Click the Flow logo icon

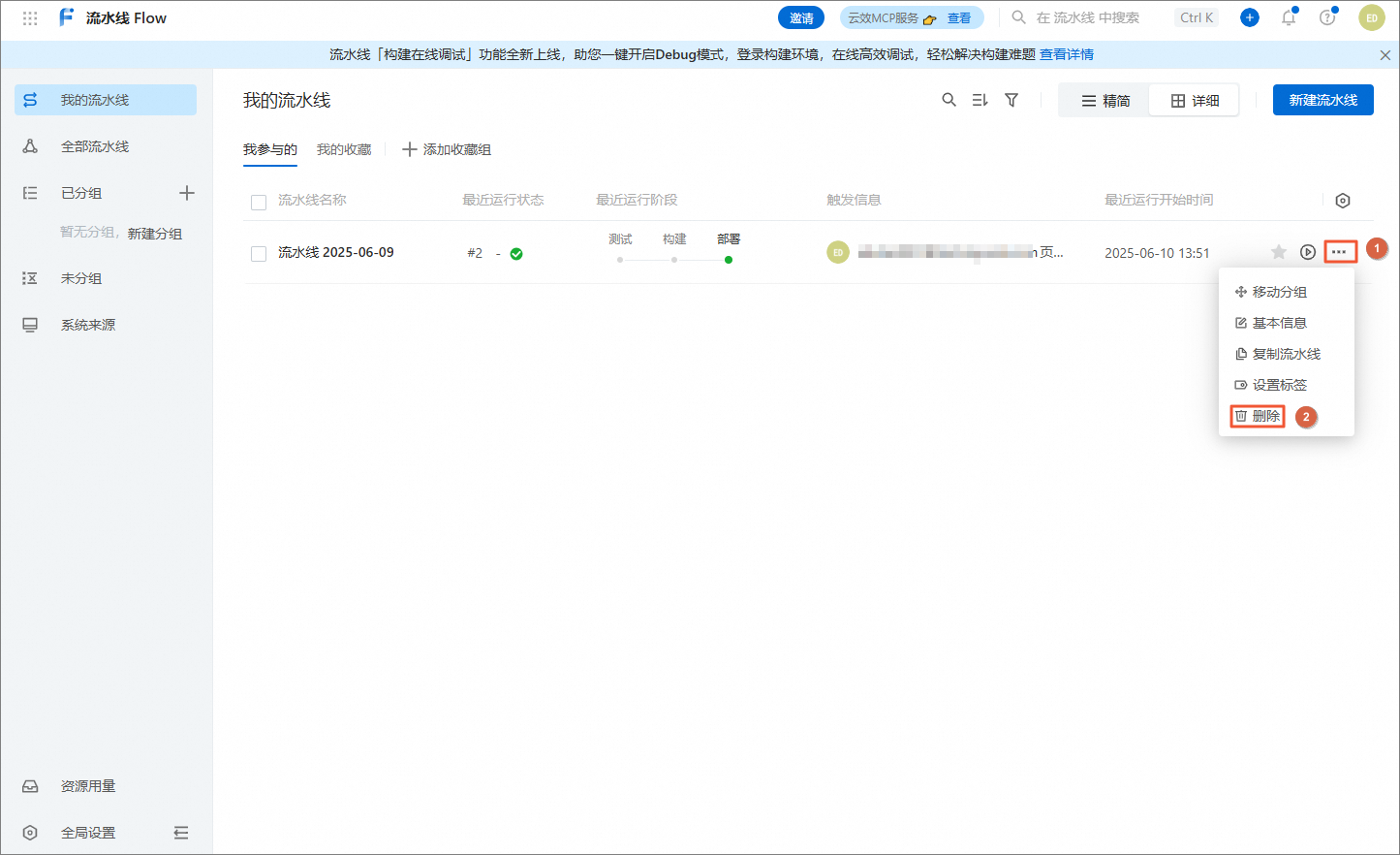(x=66, y=17)
